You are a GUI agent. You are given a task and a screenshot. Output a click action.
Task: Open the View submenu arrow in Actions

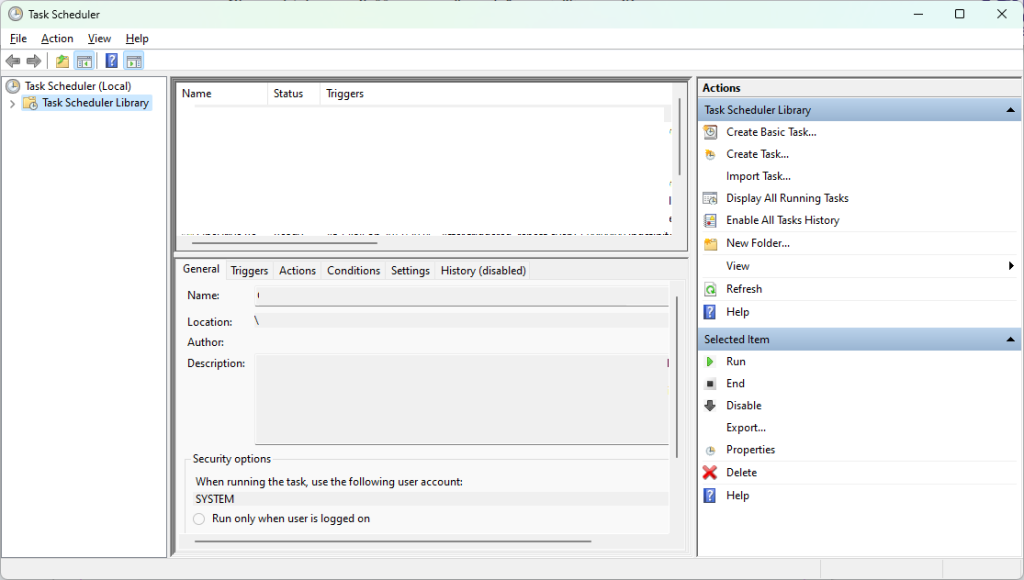pyautogui.click(x=1011, y=266)
